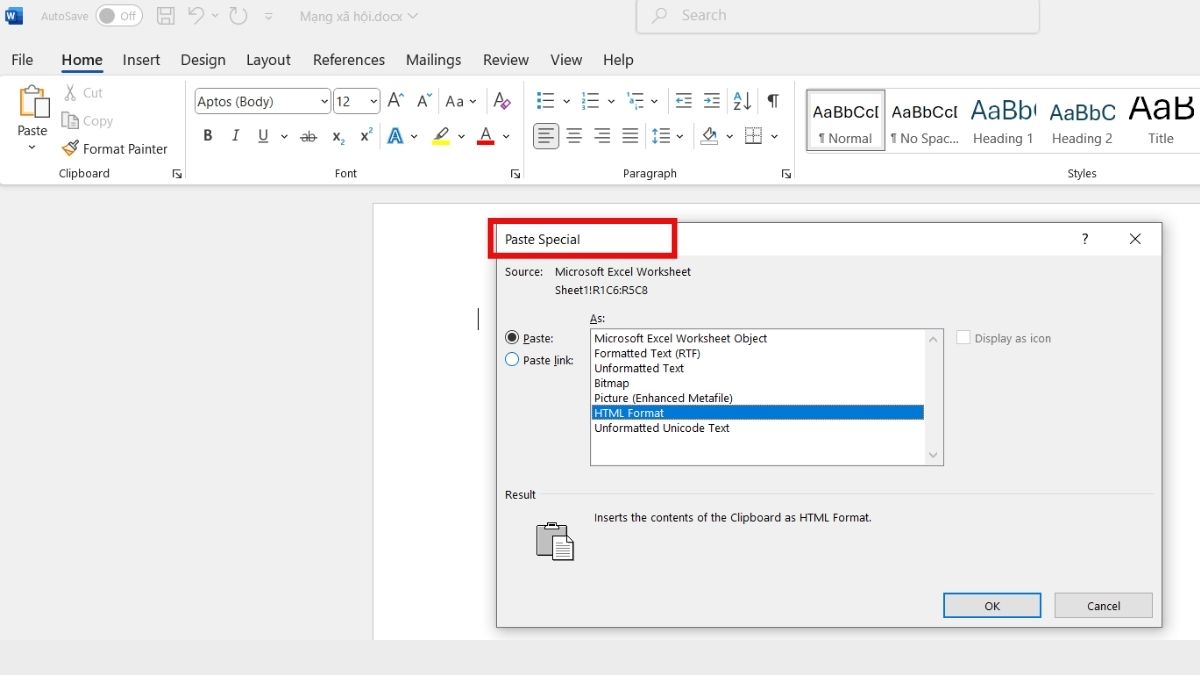The image size is (1200, 675).
Task: Open Text Effects icon
Action: point(396,136)
